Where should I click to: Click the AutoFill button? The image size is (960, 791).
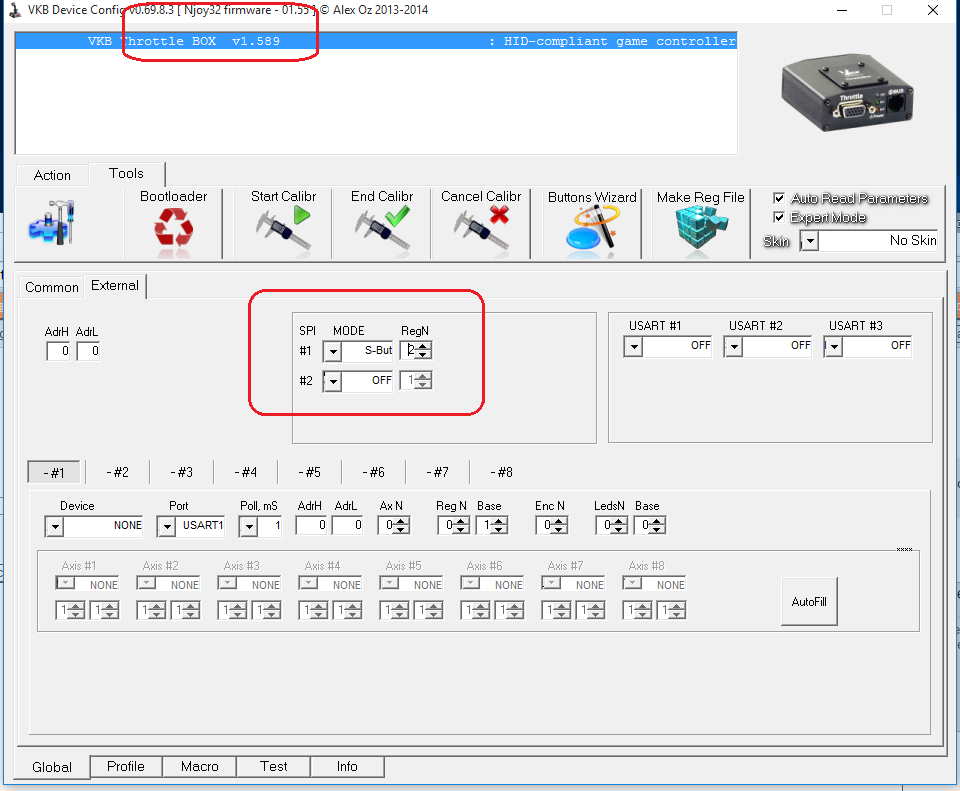809,602
